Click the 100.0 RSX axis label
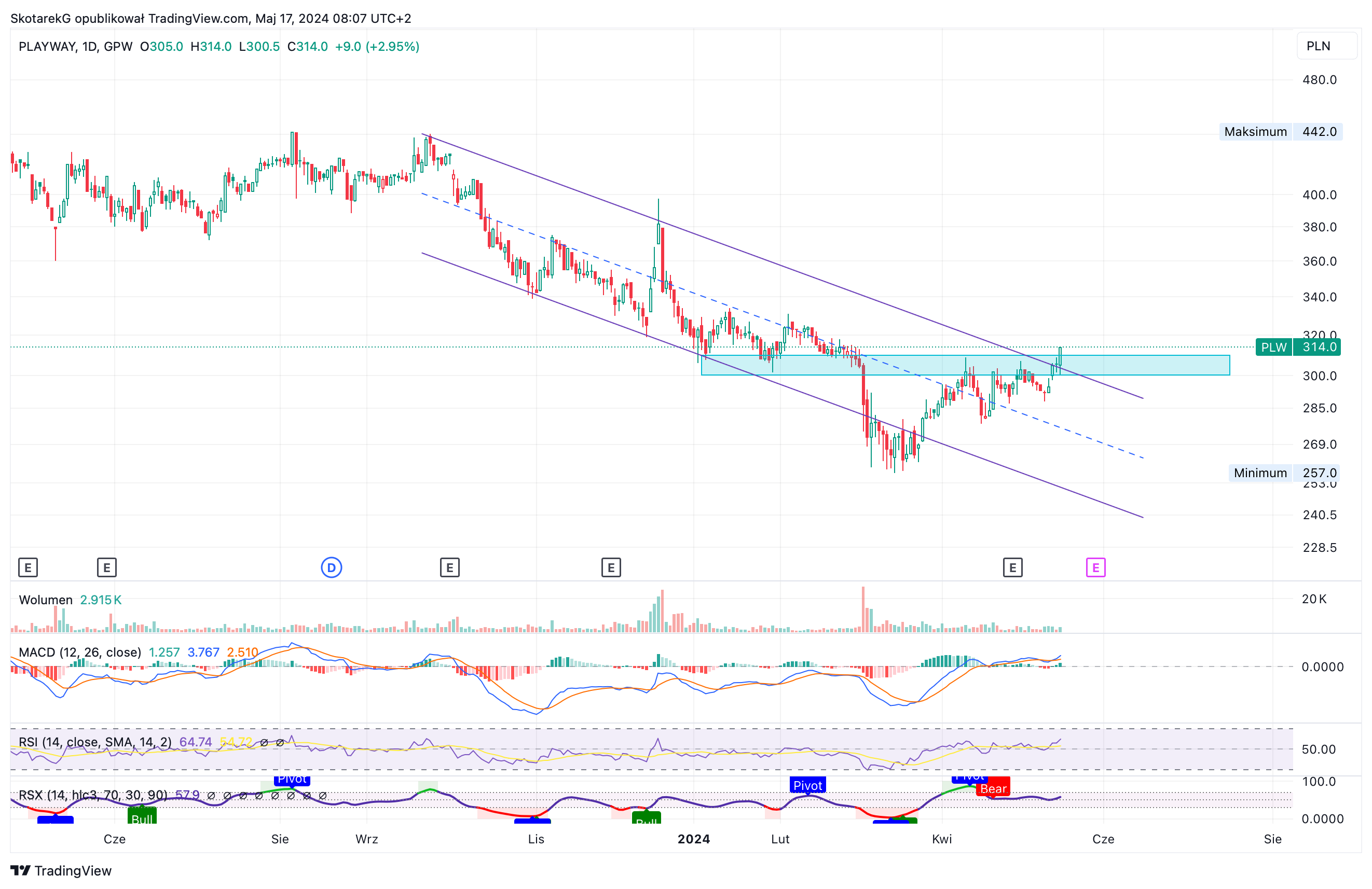1372x889 pixels. 1319,782
